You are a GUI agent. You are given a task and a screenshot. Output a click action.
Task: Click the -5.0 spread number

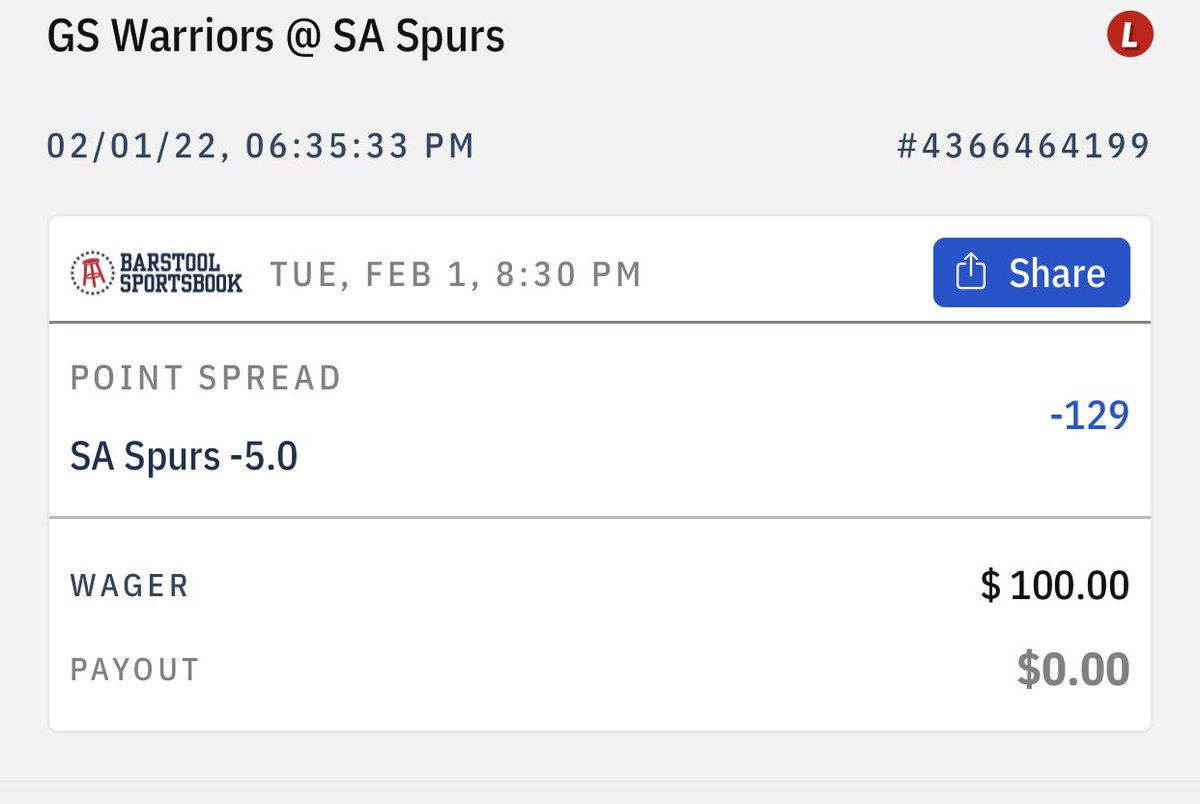263,457
